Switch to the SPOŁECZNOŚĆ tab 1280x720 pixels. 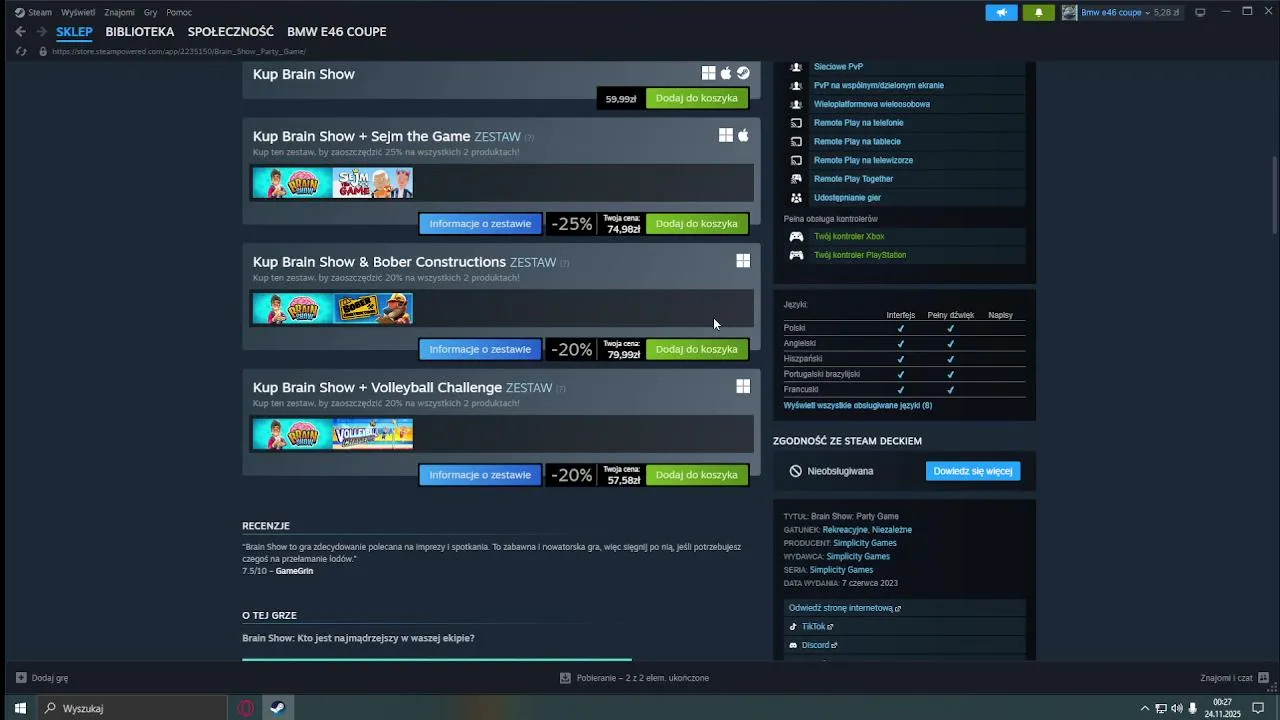coord(231,32)
